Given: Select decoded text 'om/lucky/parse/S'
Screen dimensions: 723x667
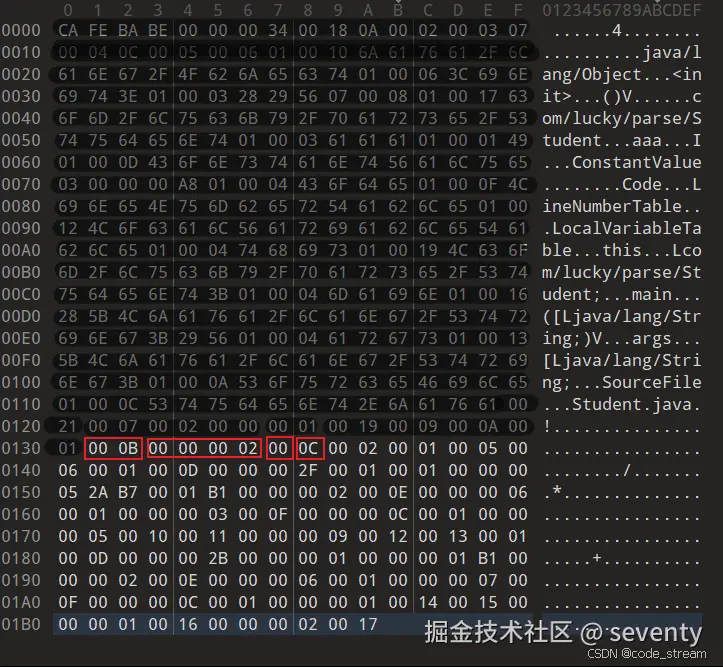Looking at the screenshot, I should [x=622, y=118].
